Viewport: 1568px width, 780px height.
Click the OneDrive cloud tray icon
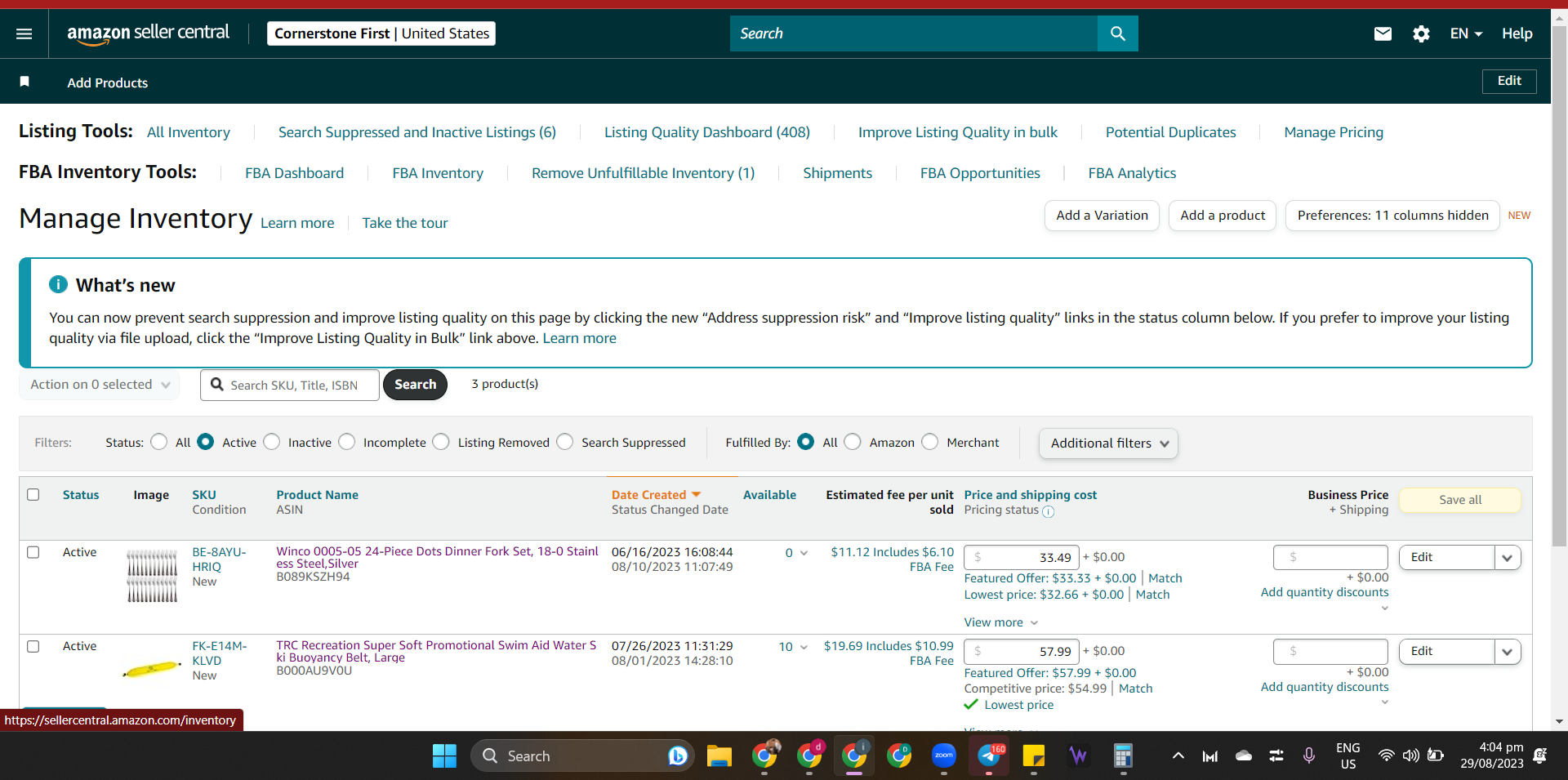coord(1244,756)
